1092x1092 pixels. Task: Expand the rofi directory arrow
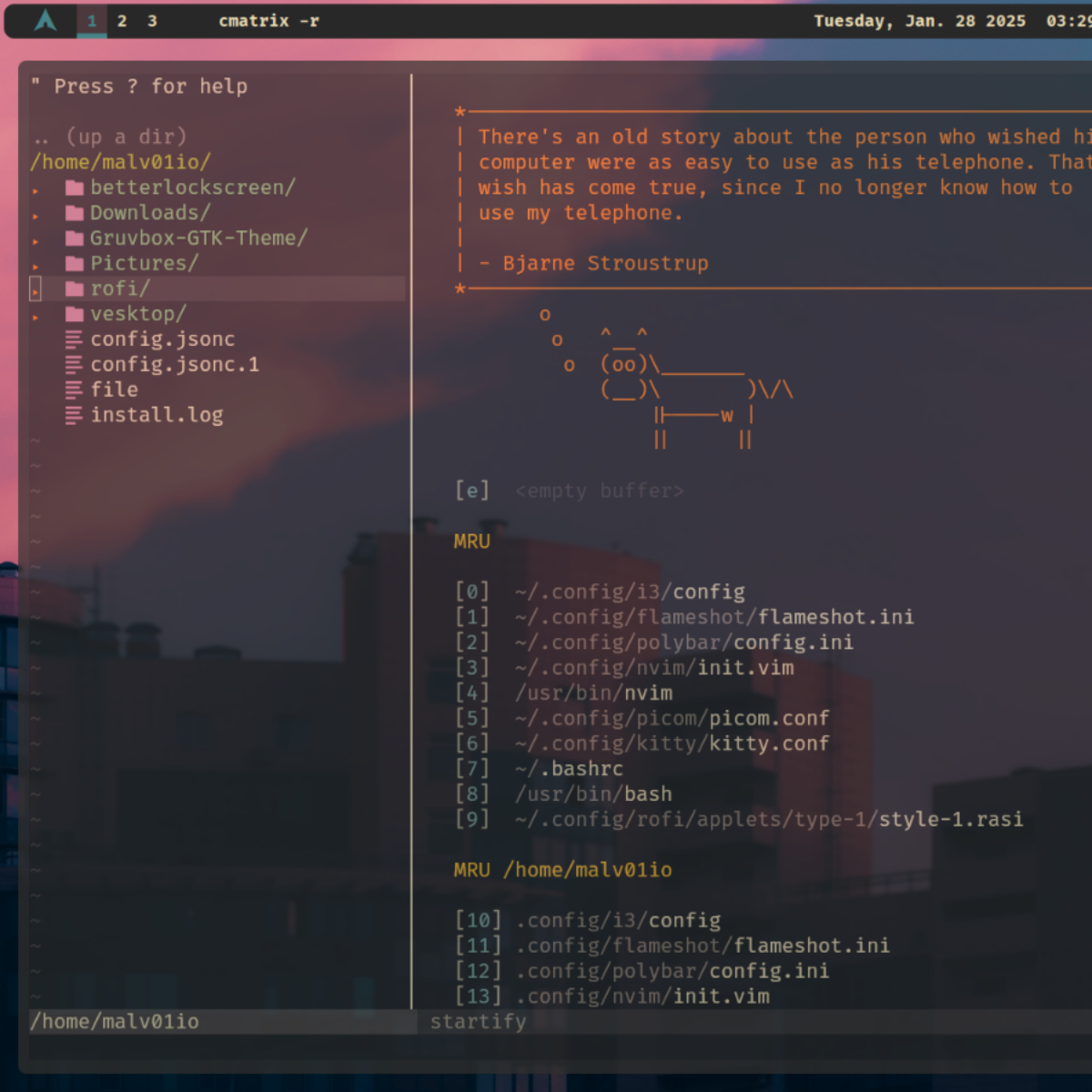[x=35, y=291]
